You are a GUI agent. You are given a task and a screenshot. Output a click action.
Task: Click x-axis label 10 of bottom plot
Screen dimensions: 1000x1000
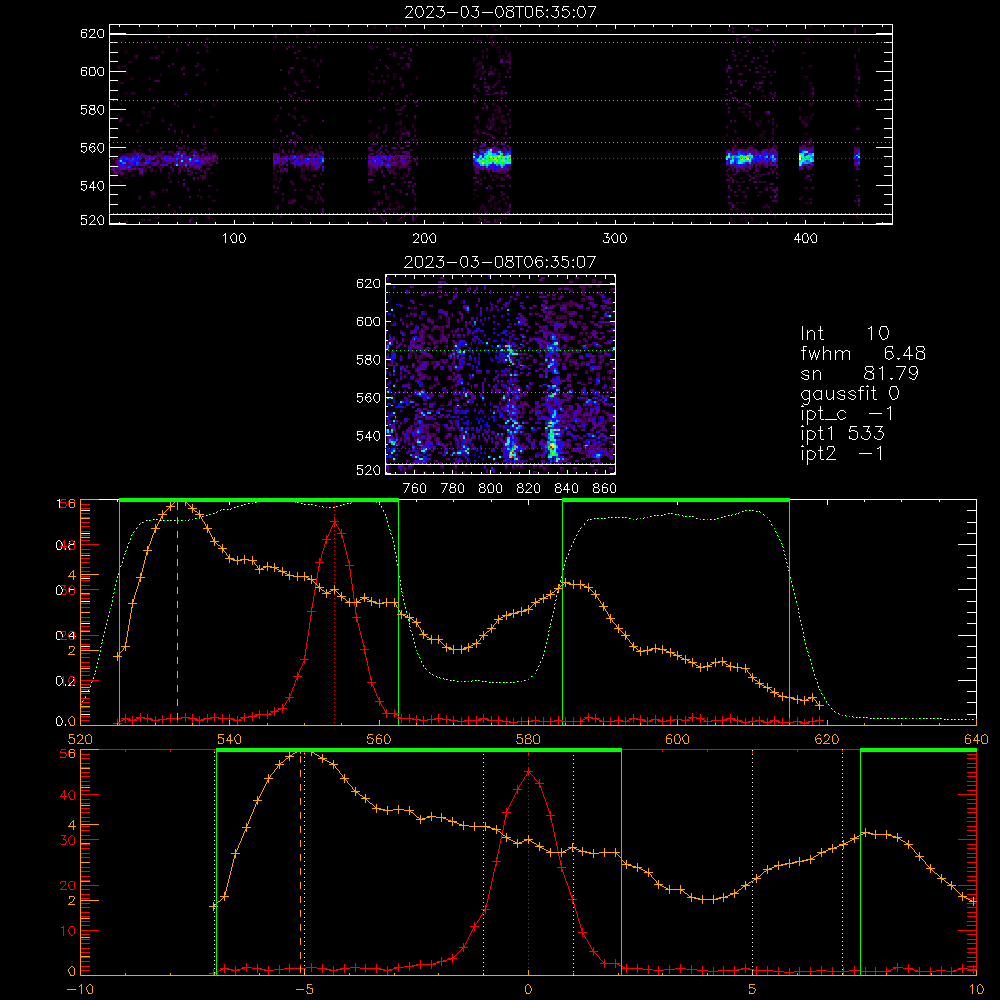coord(976,989)
